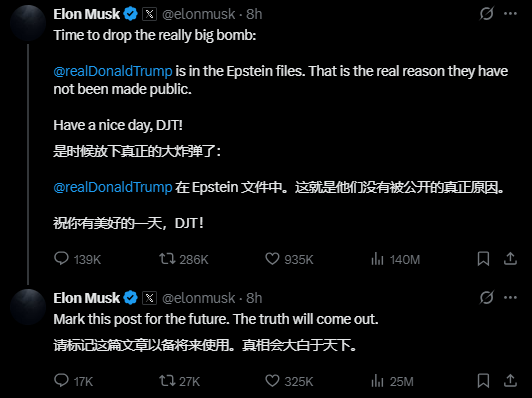Open Elon Musk's avatar on first post
The image size is (532, 398).
(x=28, y=23)
